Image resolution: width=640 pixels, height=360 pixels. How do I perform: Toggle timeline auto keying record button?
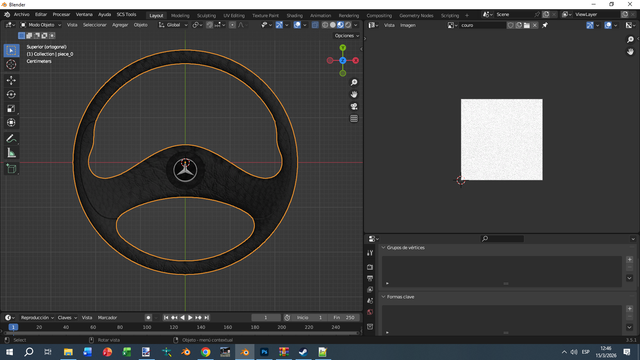coord(148,318)
